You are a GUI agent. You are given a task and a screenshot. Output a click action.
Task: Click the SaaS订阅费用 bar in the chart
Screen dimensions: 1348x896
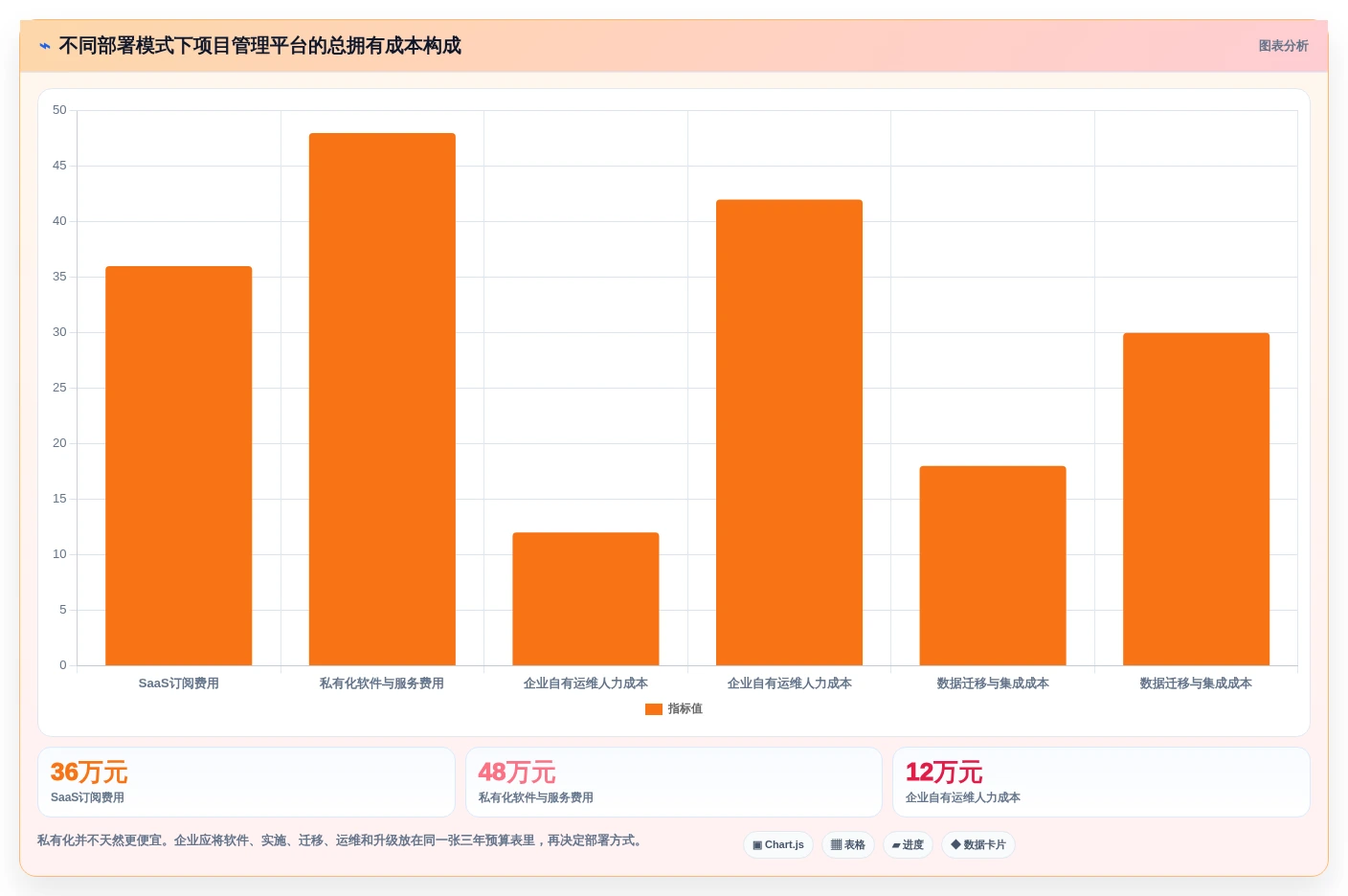tap(179, 465)
